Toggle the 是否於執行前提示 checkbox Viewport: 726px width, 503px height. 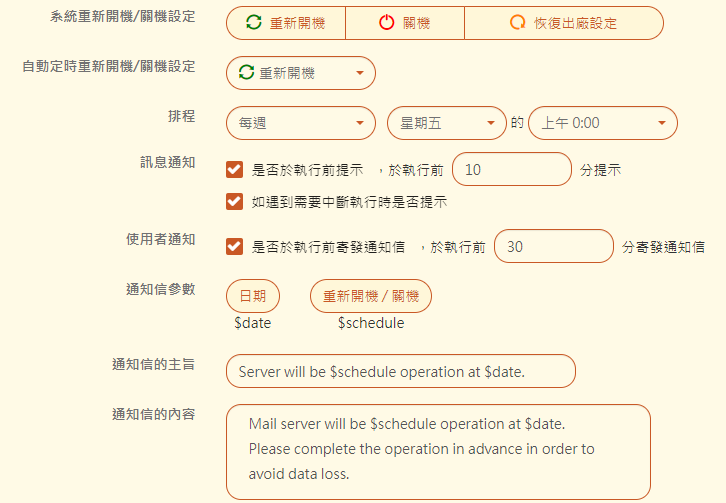235,169
